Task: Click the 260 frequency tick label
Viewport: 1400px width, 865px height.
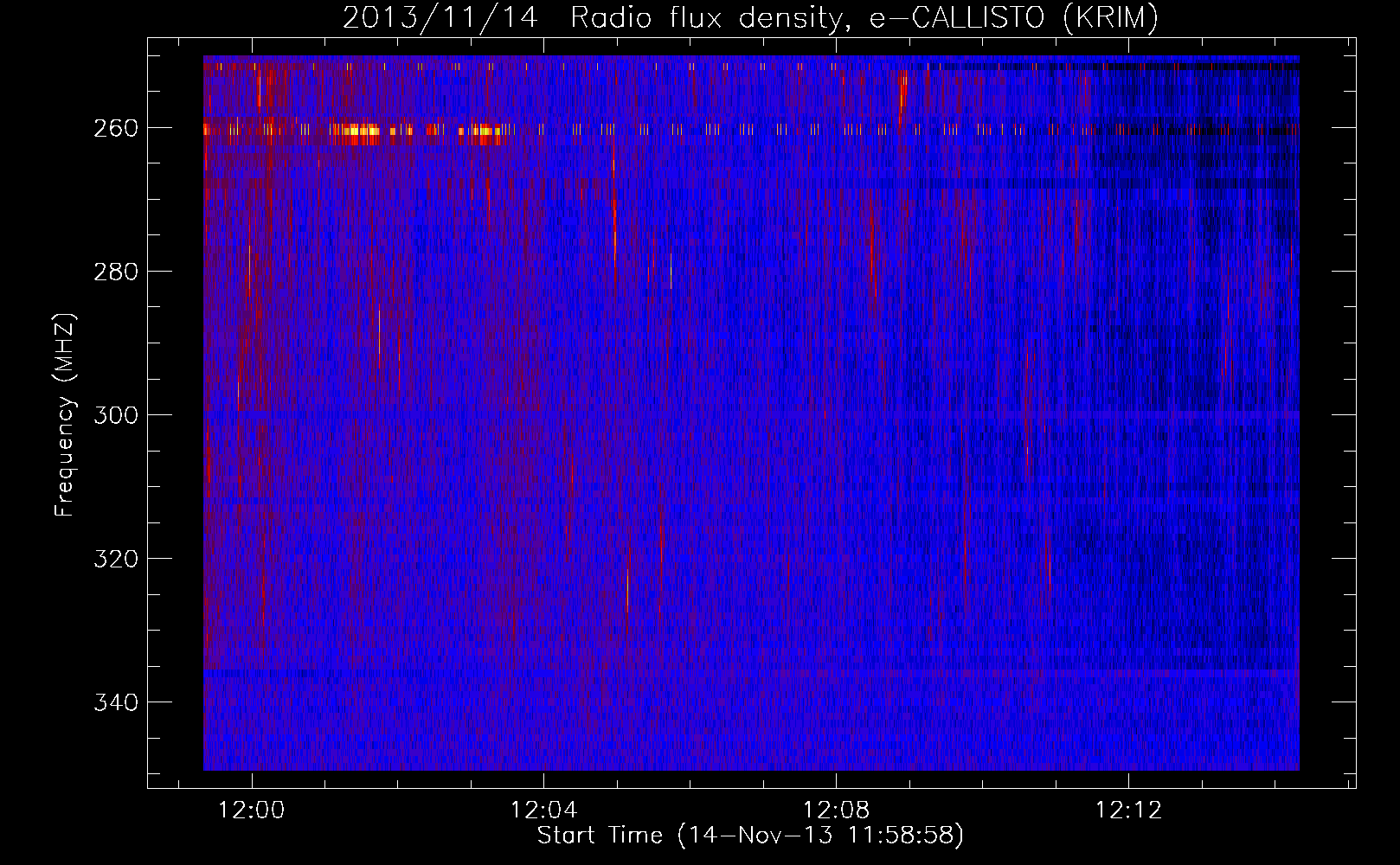Action: coord(116,128)
